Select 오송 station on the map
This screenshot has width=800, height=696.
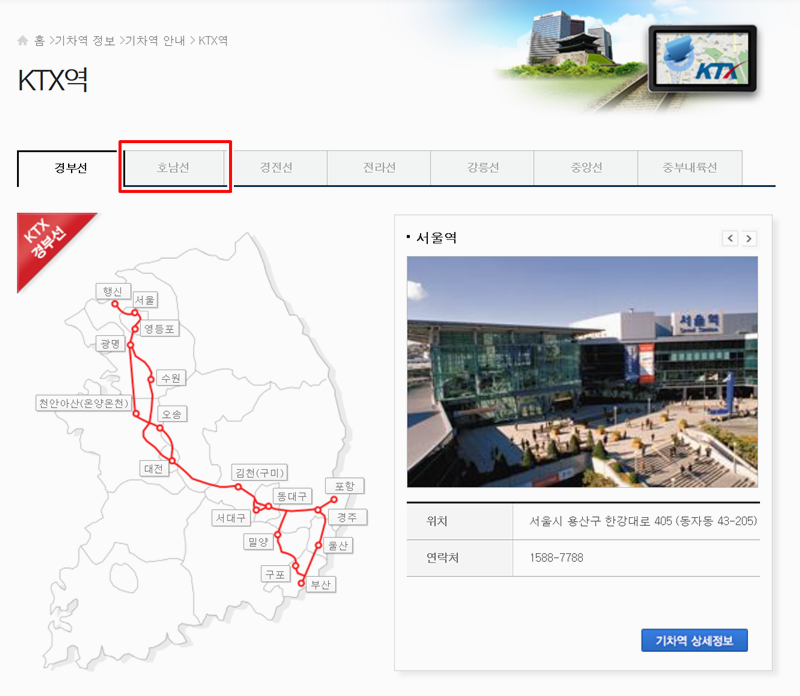point(172,414)
